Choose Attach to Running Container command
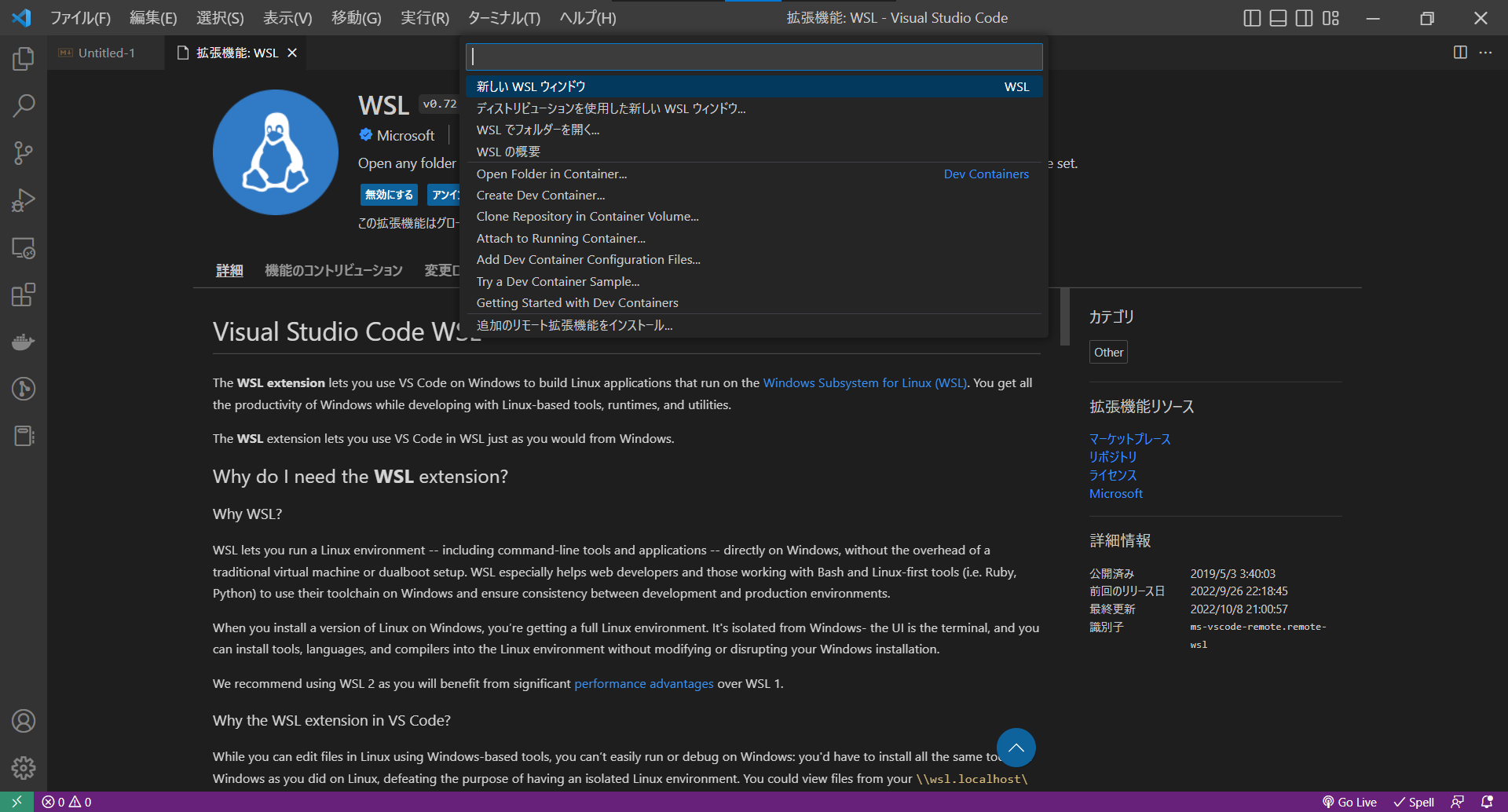Viewport: 1508px width, 812px height. [x=754, y=238]
